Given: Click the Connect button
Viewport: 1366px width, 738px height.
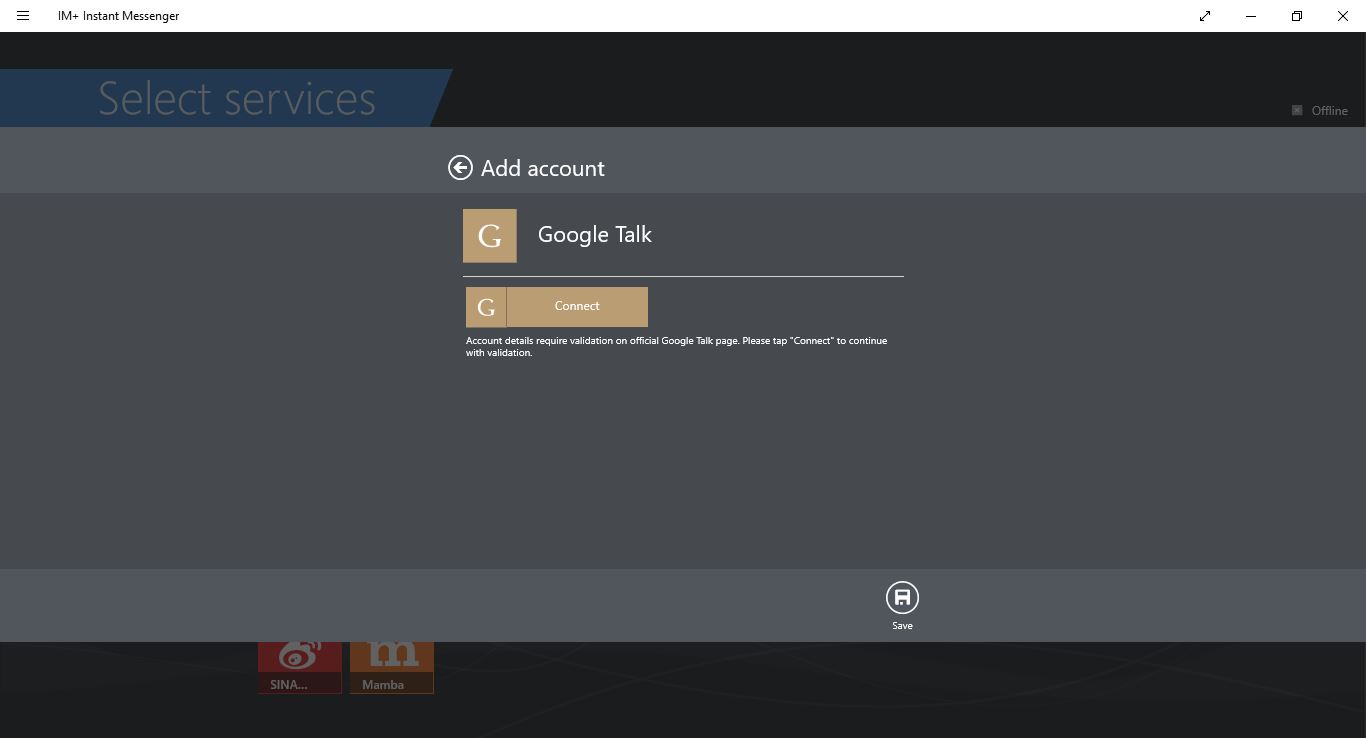Looking at the screenshot, I should pyautogui.click(x=577, y=307).
